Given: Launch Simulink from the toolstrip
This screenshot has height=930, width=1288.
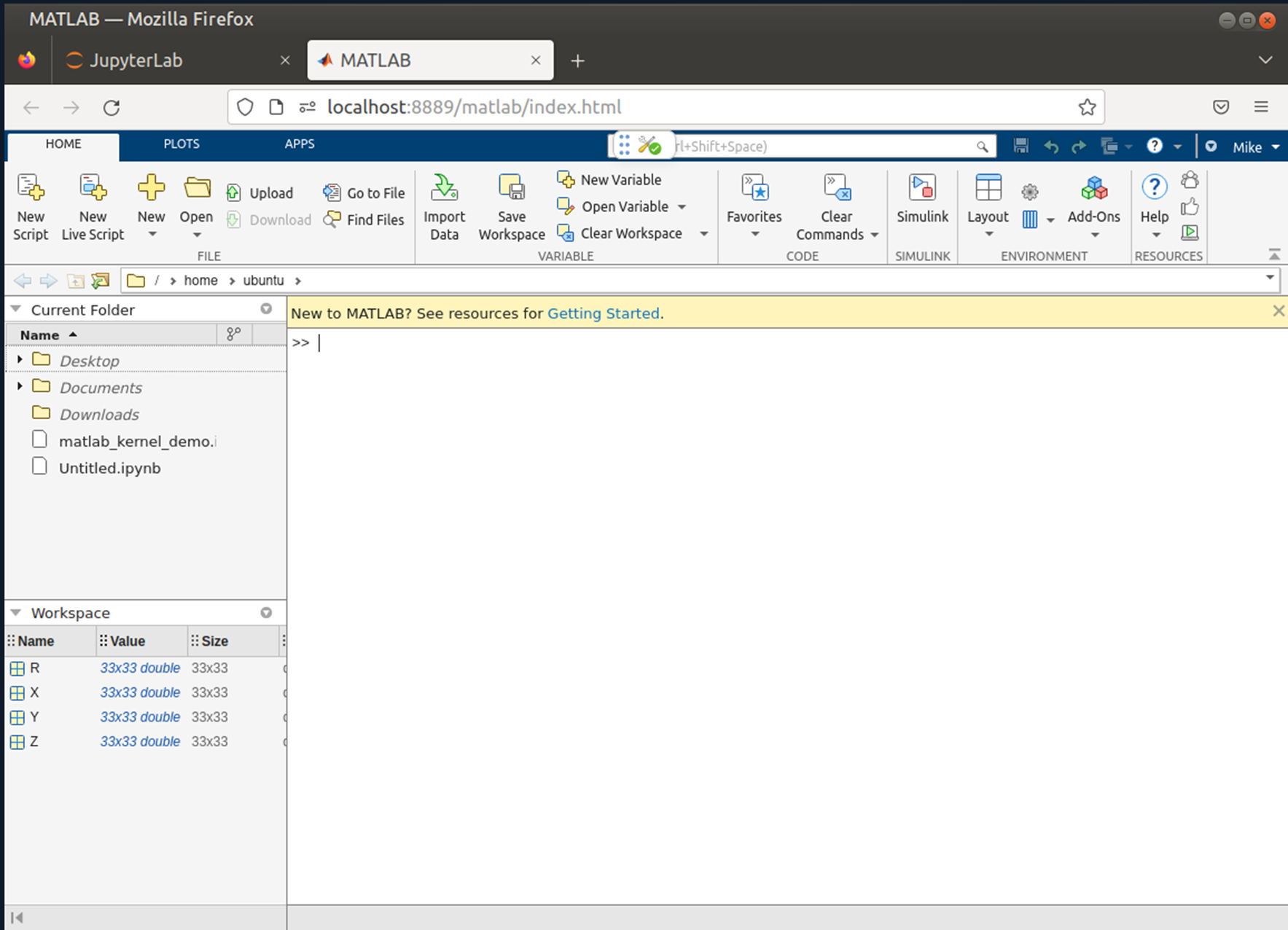Looking at the screenshot, I should point(922,189).
